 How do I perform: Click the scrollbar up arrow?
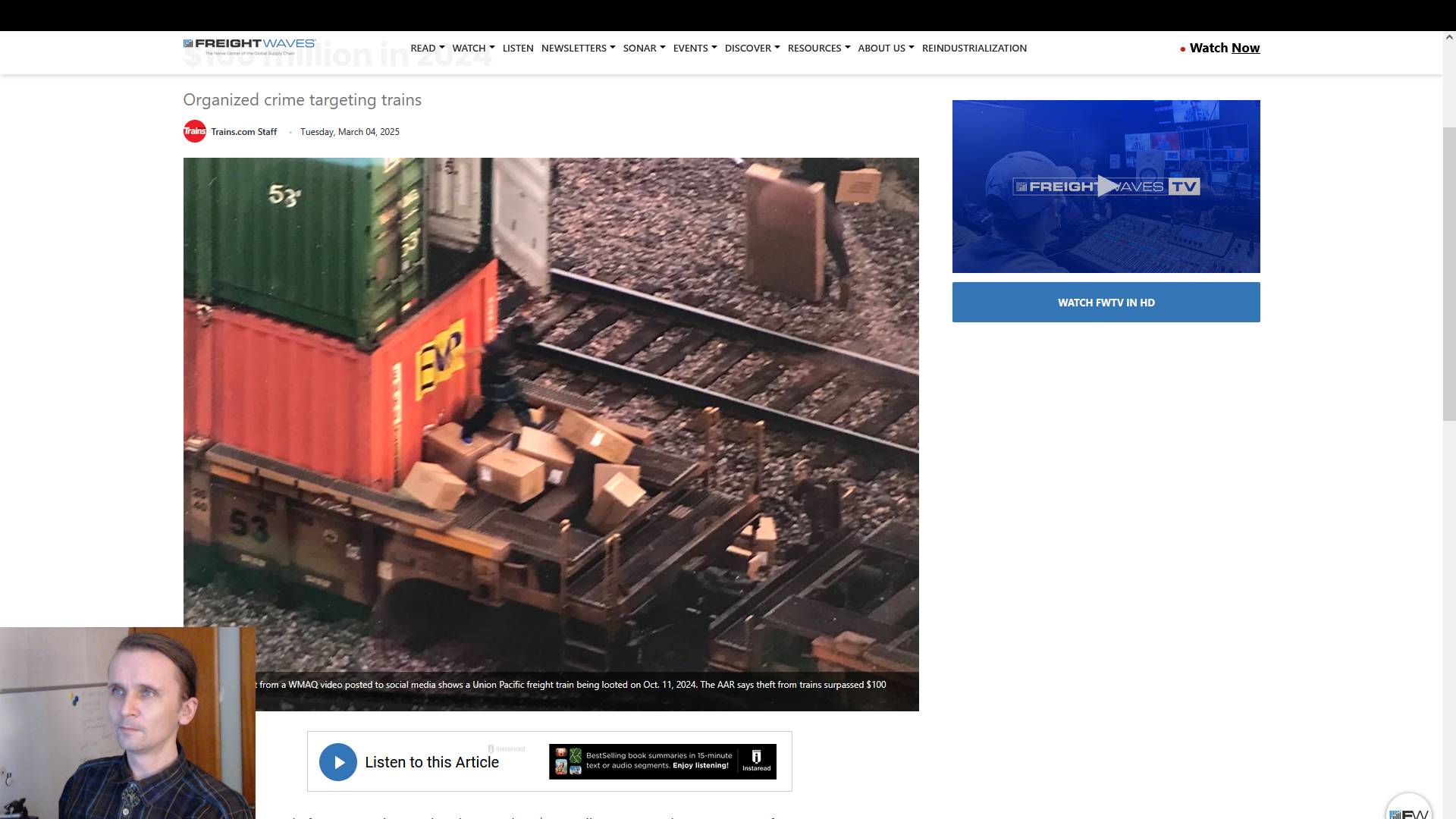(x=1449, y=37)
